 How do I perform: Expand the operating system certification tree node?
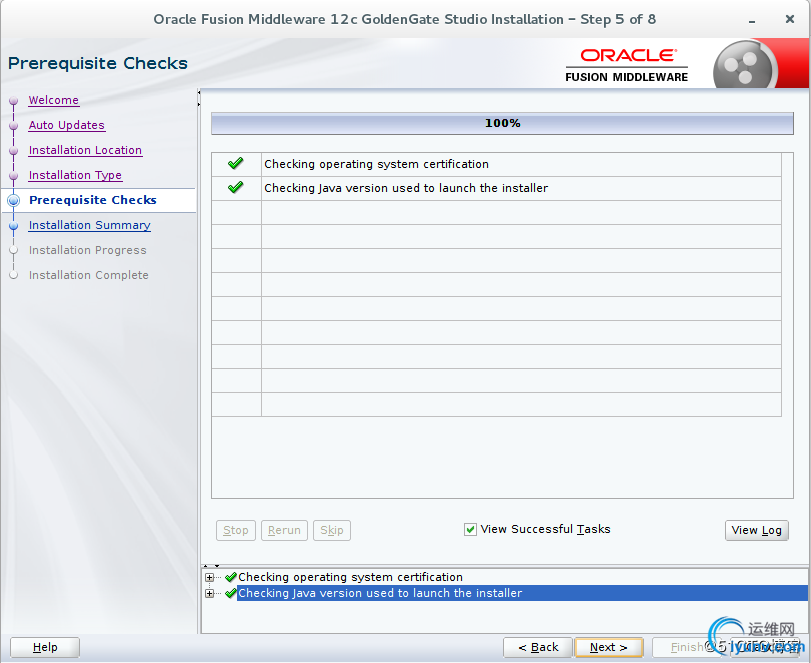tap(209, 578)
